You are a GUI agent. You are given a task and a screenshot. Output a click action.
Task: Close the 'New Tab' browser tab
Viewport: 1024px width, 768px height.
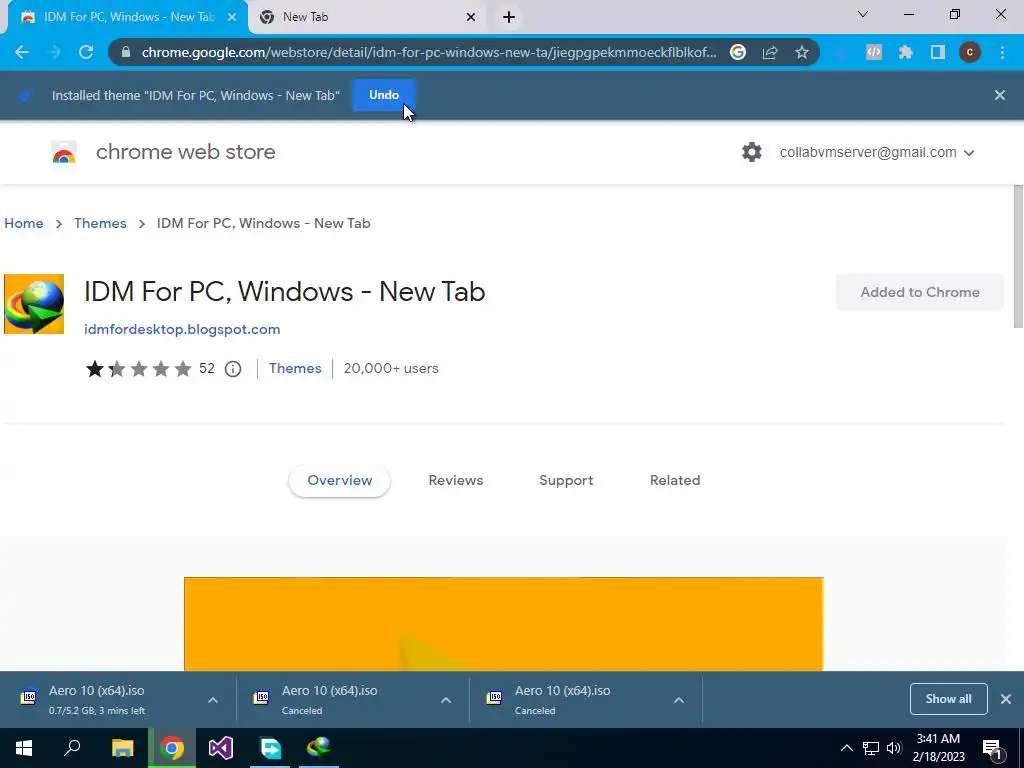click(x=471, y=17)
